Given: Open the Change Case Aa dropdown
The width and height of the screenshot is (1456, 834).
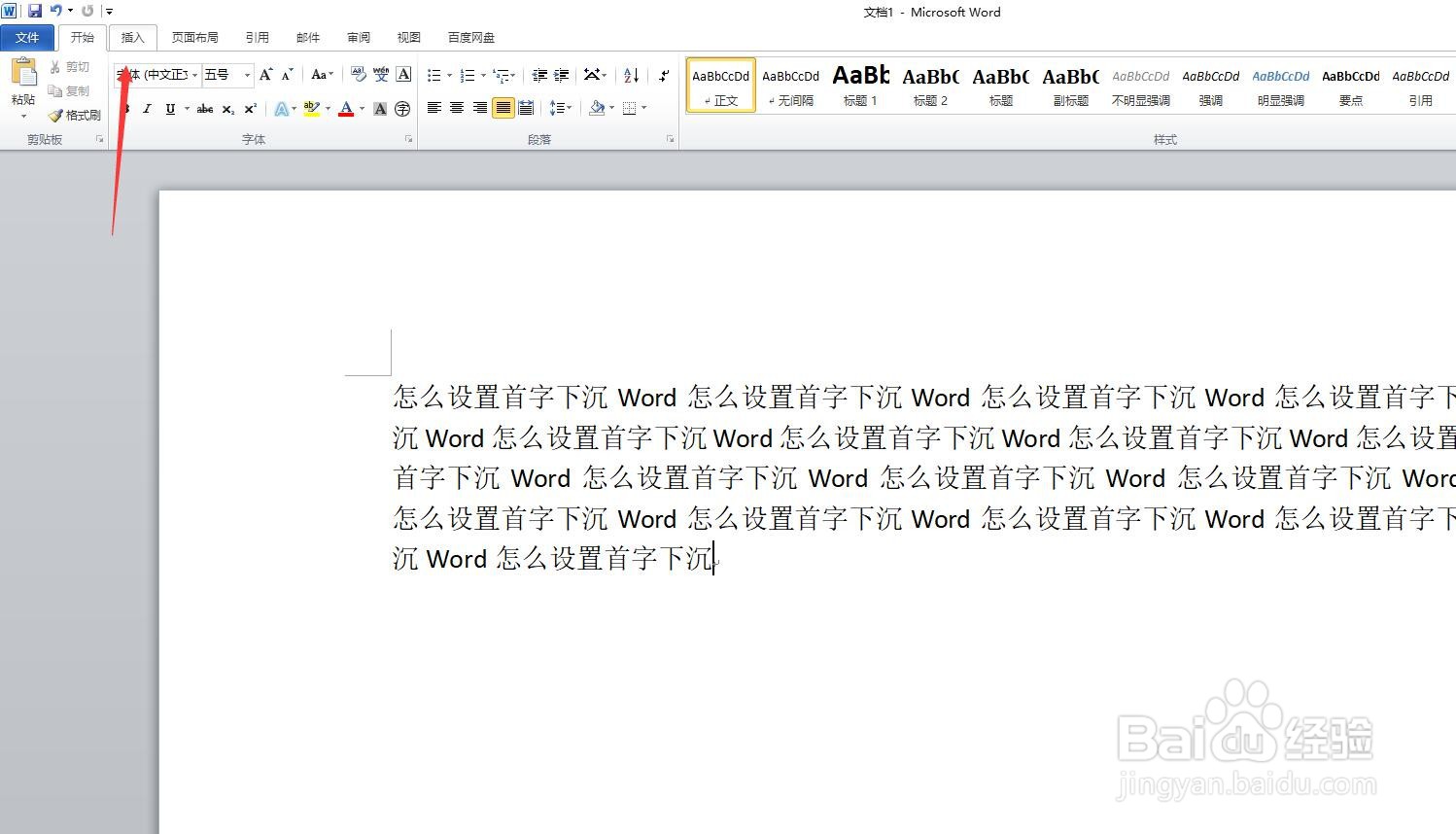Looking at the screenshot, I should [x=321, y=75].
